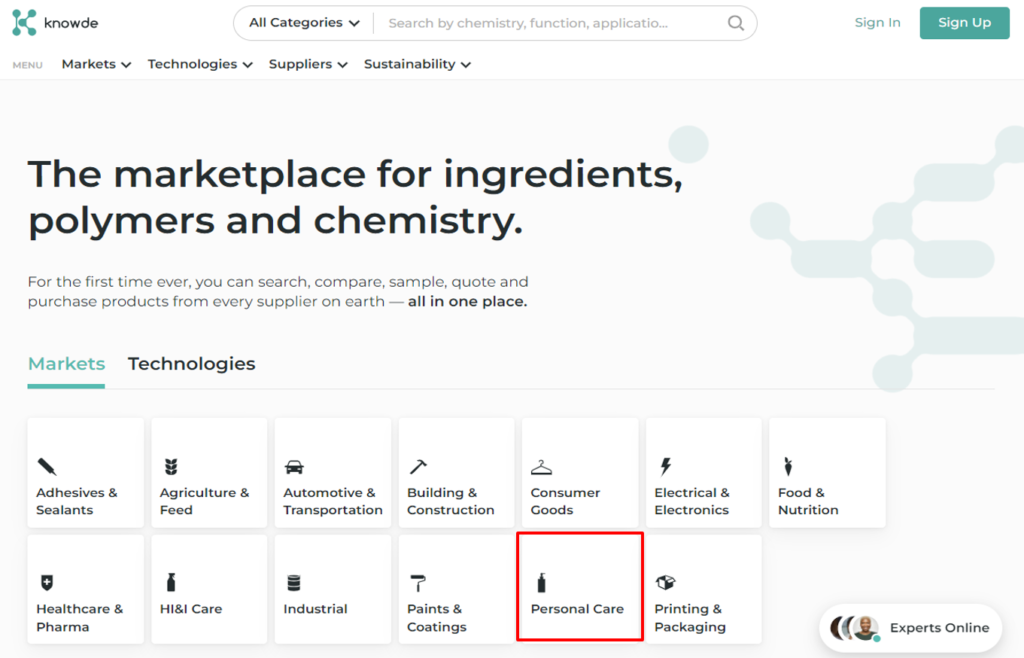Image resolution: width=1024 pixels, height=658 pixels.
Task: Expand the All Categories dropdown
Action: [x=304, y=23]
